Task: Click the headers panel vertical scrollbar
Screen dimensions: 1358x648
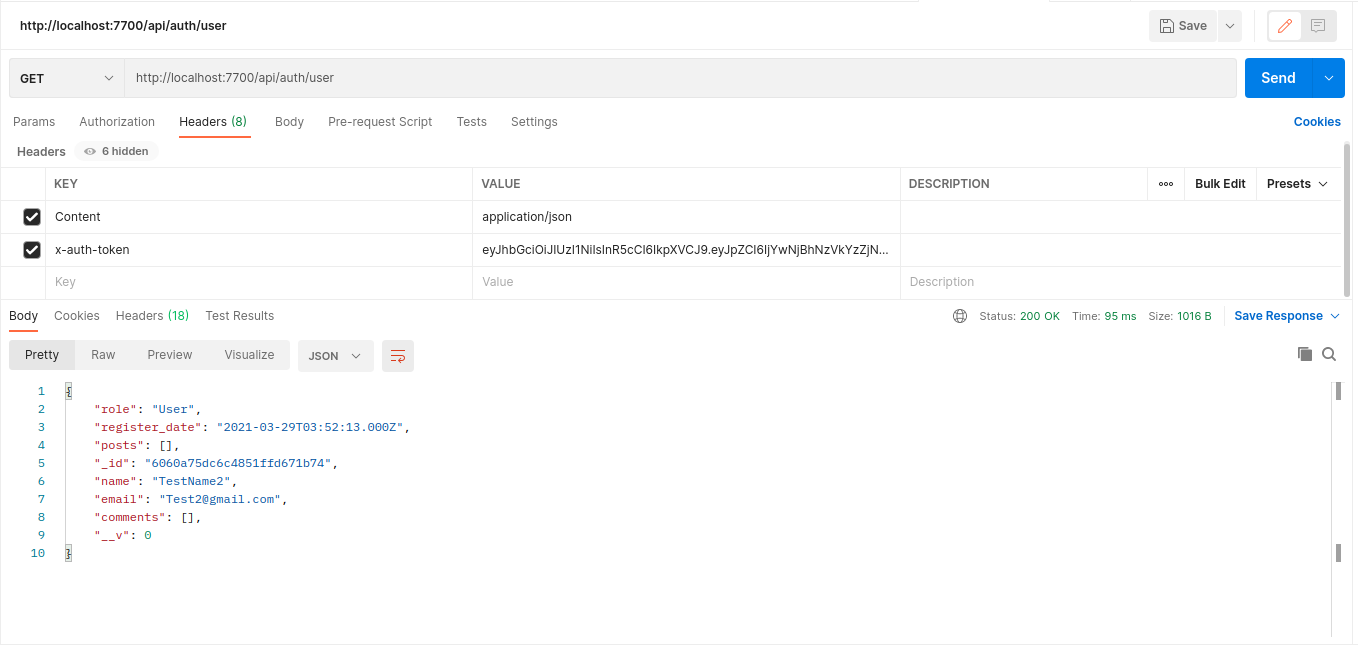Action: coord(1349,220)
